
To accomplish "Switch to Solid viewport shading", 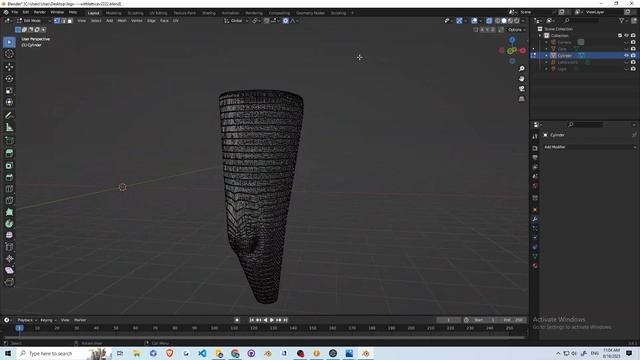I will [504, 20].
